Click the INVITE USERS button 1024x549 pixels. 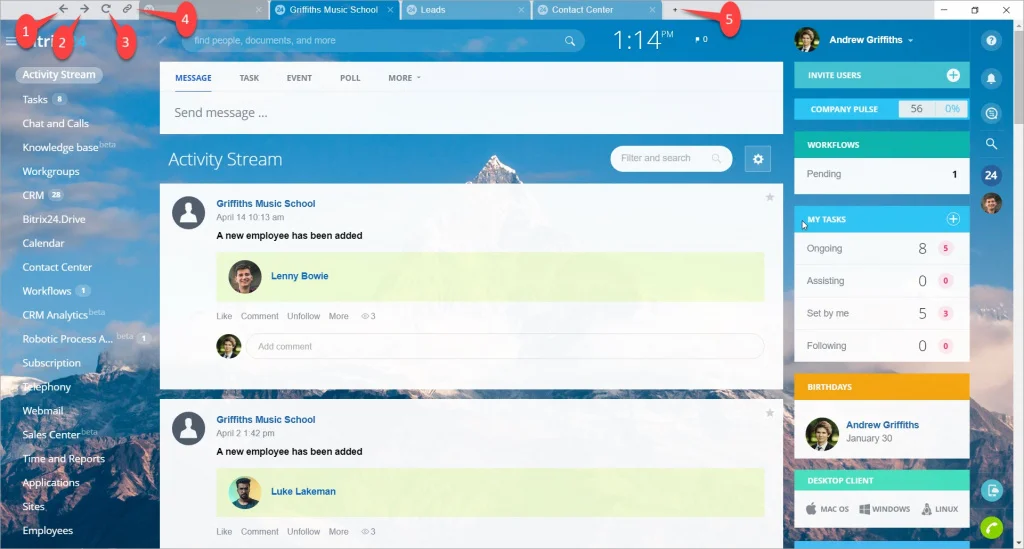[882, 75]
